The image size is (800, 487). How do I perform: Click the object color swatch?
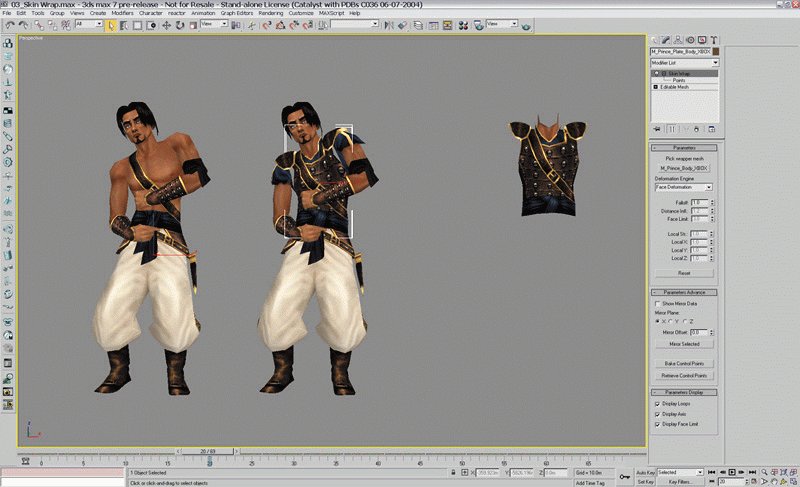pyautogui.click(x=716, y=52)
